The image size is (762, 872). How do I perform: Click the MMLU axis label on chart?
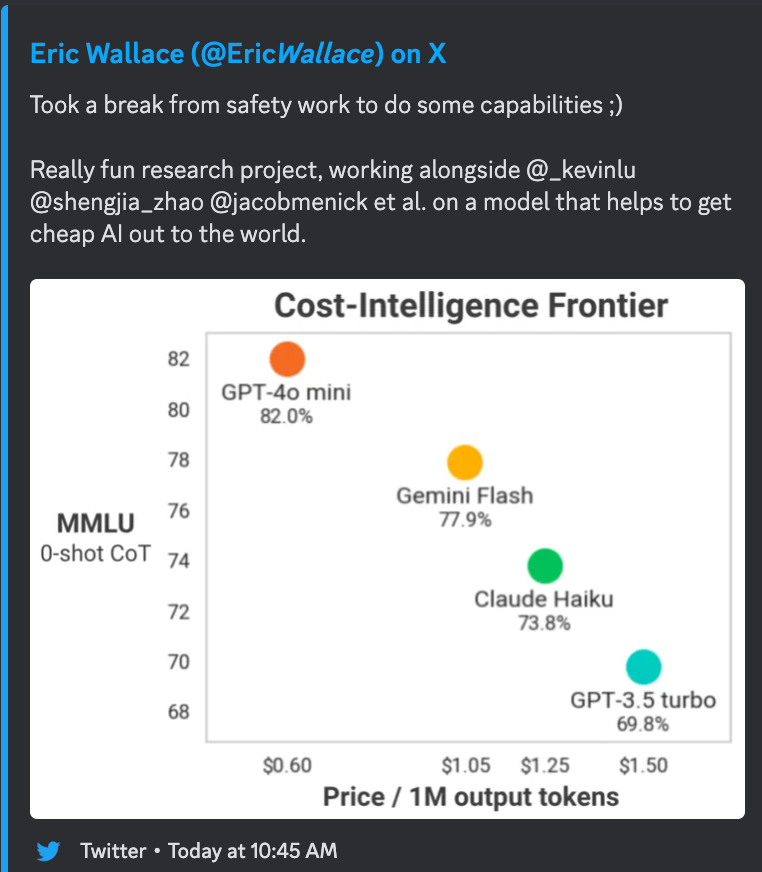96,523
